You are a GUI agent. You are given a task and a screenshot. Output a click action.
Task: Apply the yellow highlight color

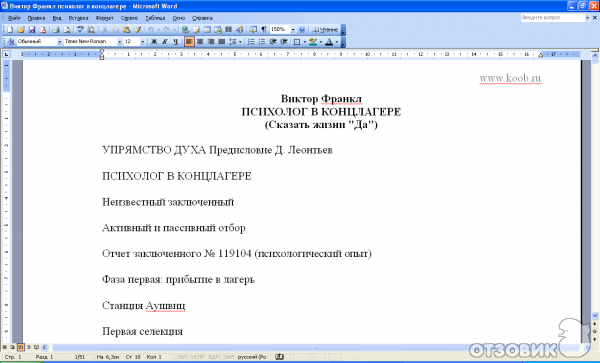click(313, 42)
